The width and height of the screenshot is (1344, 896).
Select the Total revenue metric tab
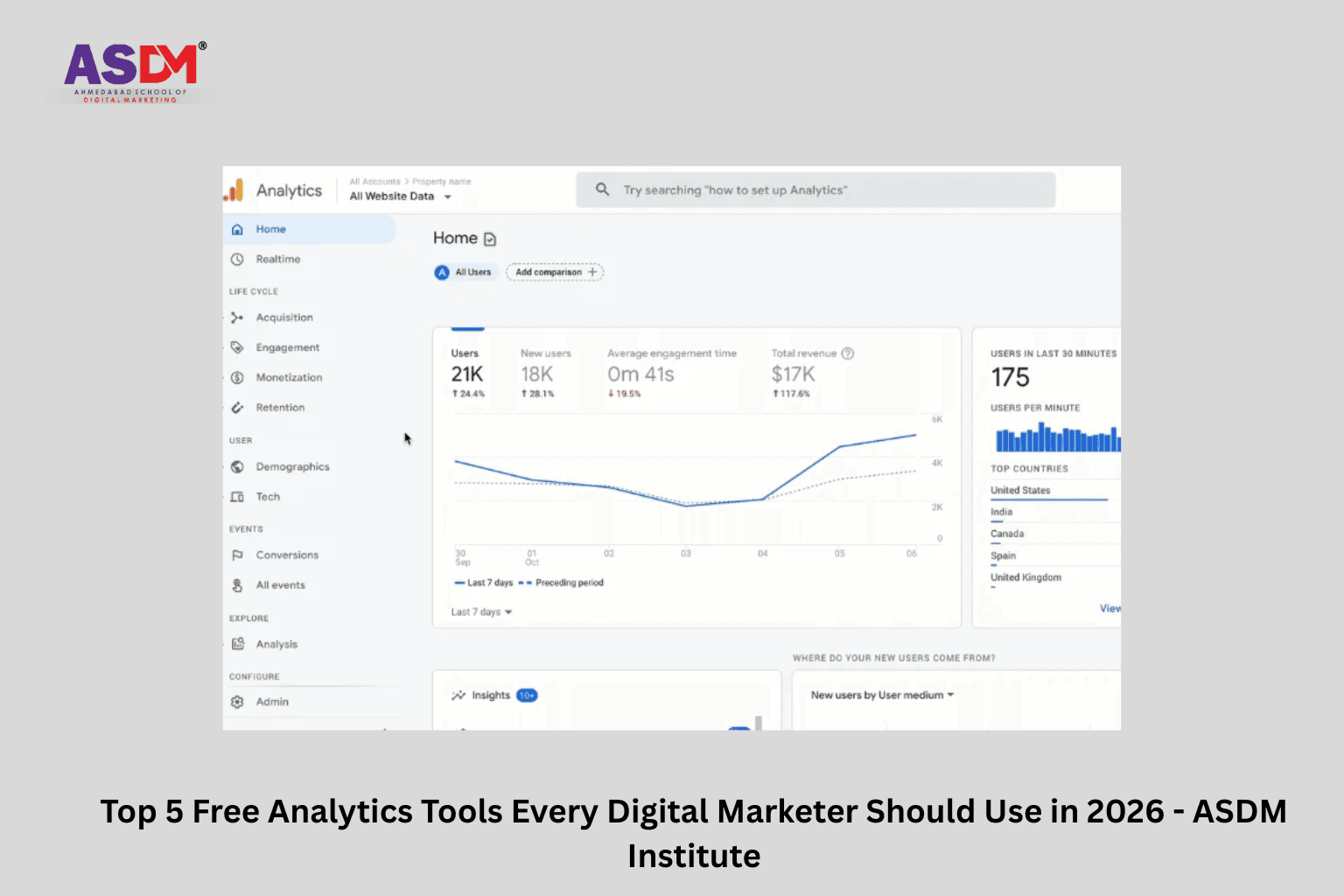(812, 372)
